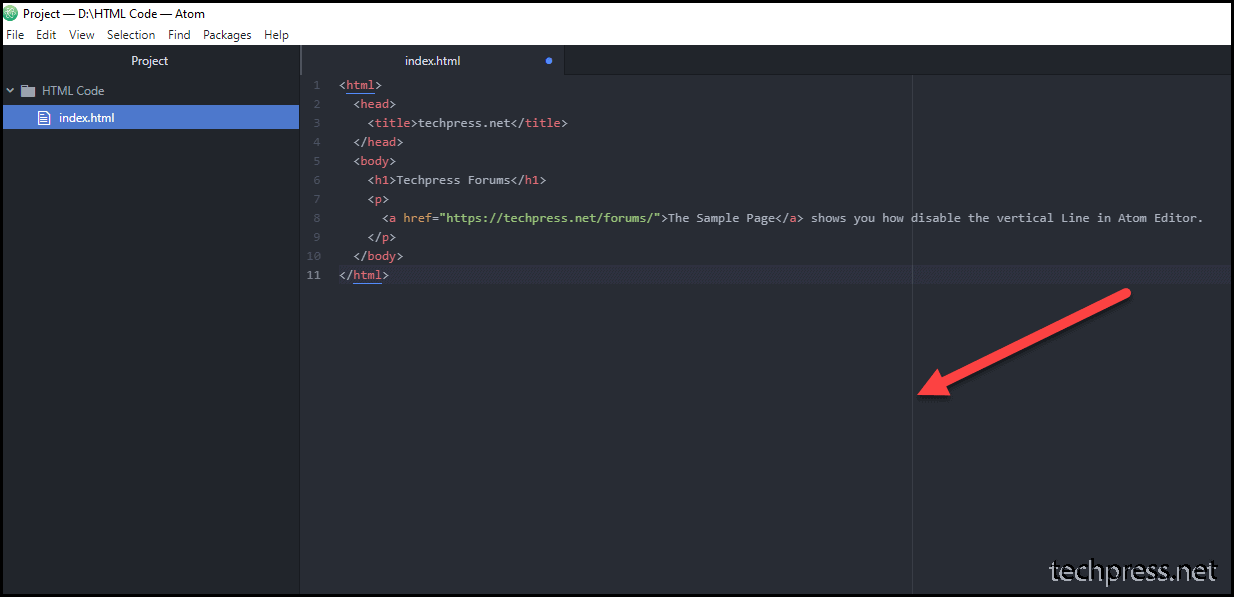This screenshot has height=597, width=1234.
Task: Click line number 8 in the gutter
Action: point(316,217)
